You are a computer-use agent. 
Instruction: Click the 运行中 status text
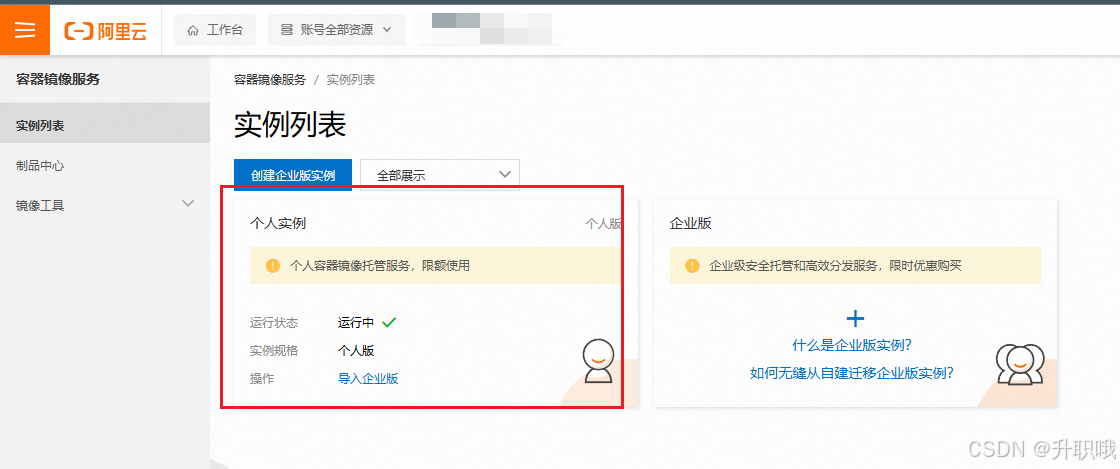click(x=356, y=323)
